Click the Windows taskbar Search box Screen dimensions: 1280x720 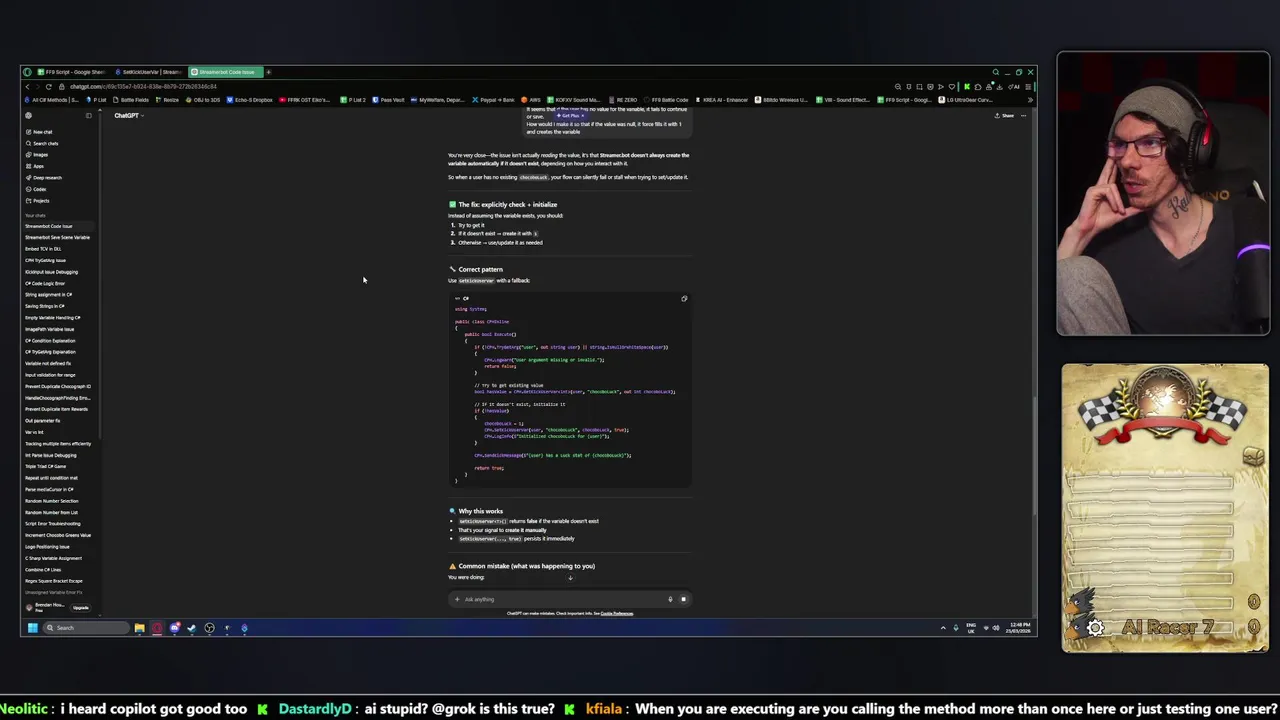click(86, 628)
